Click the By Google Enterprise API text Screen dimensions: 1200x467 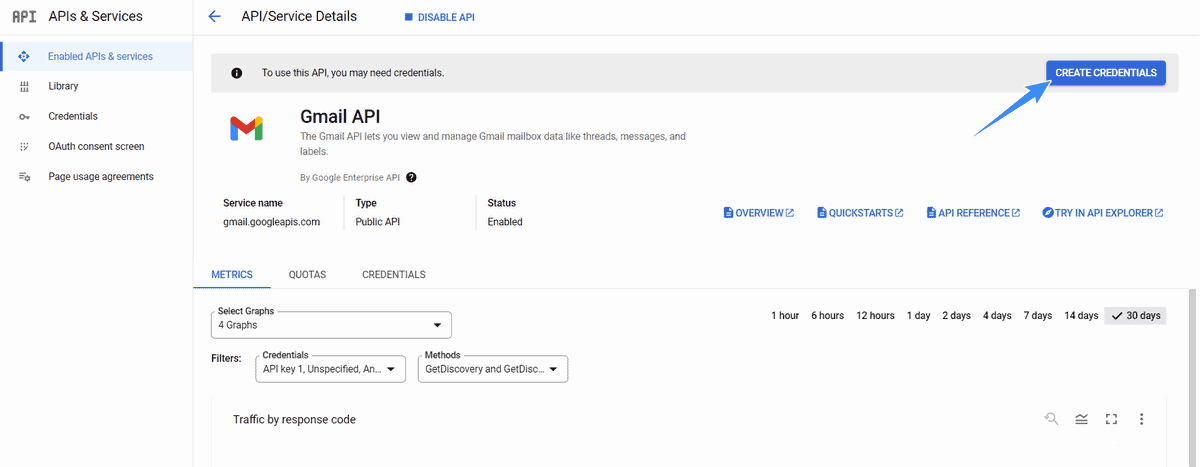(350, 177)
